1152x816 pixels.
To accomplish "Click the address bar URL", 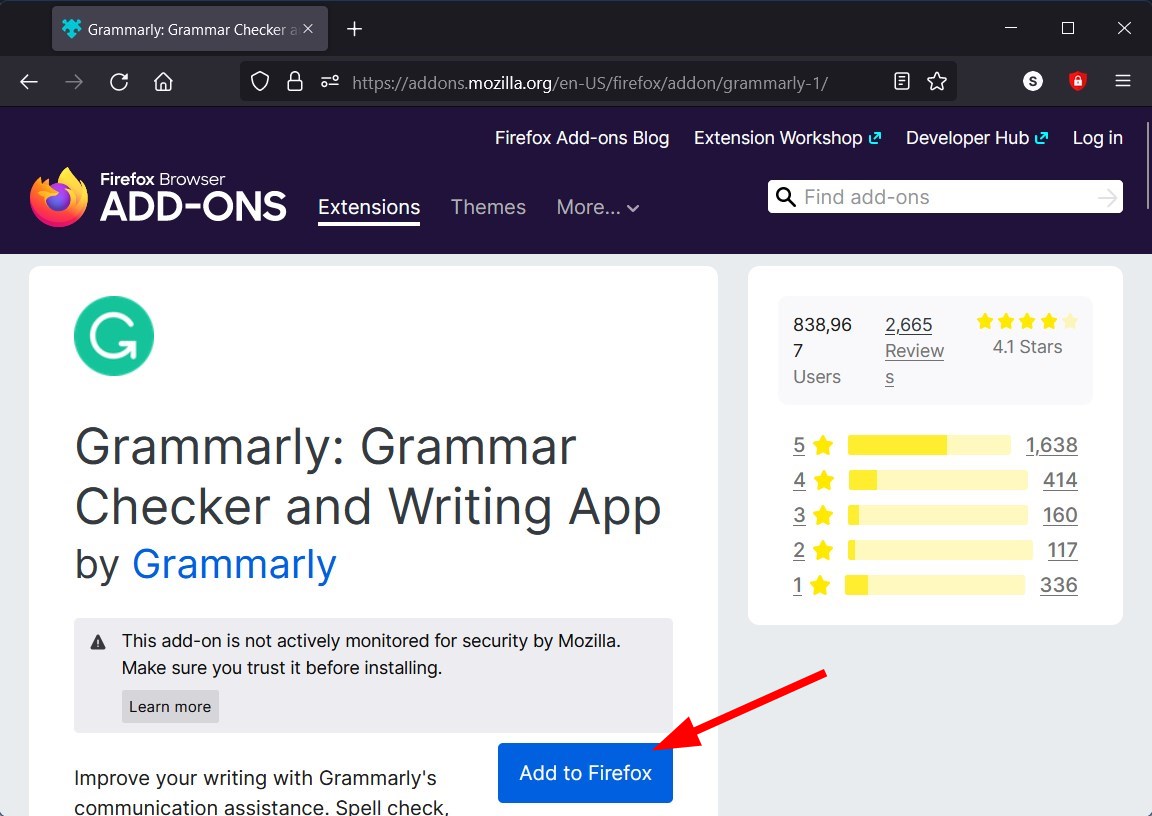I will 590,82.
